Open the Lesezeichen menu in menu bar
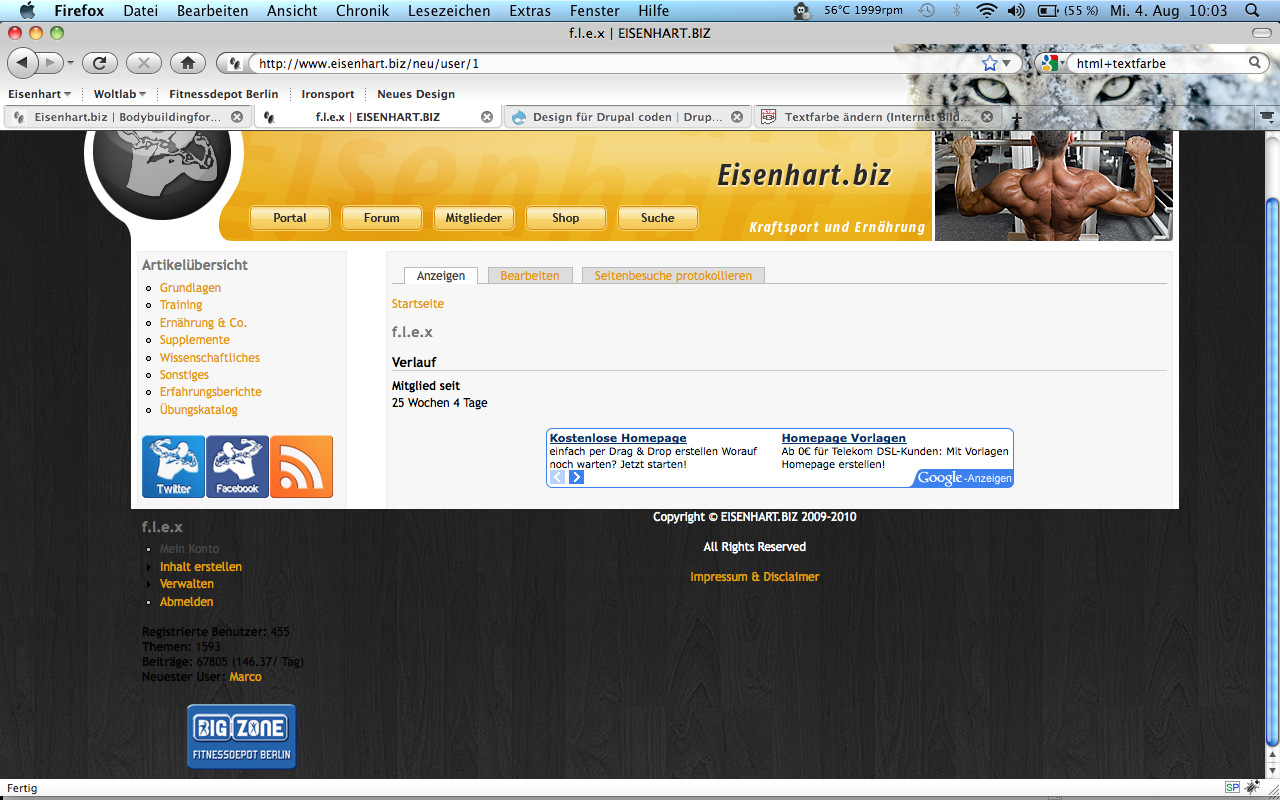 point(449,11)
